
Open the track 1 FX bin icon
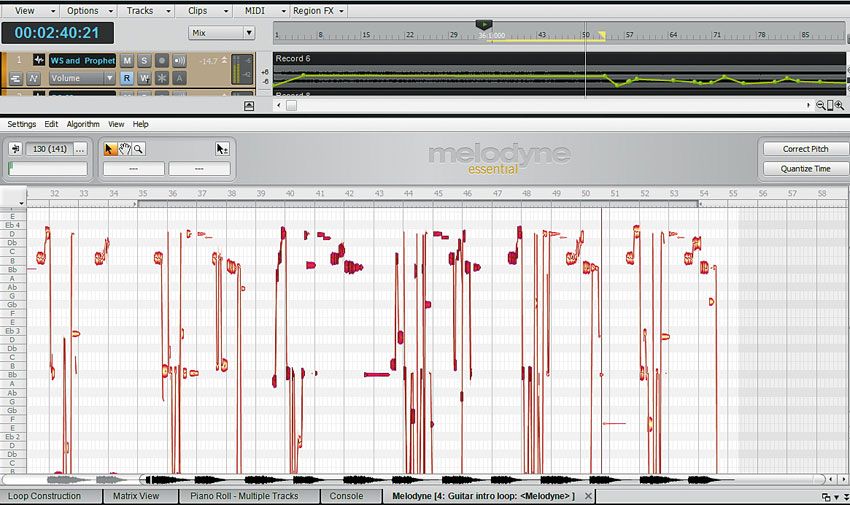(15, 79)
